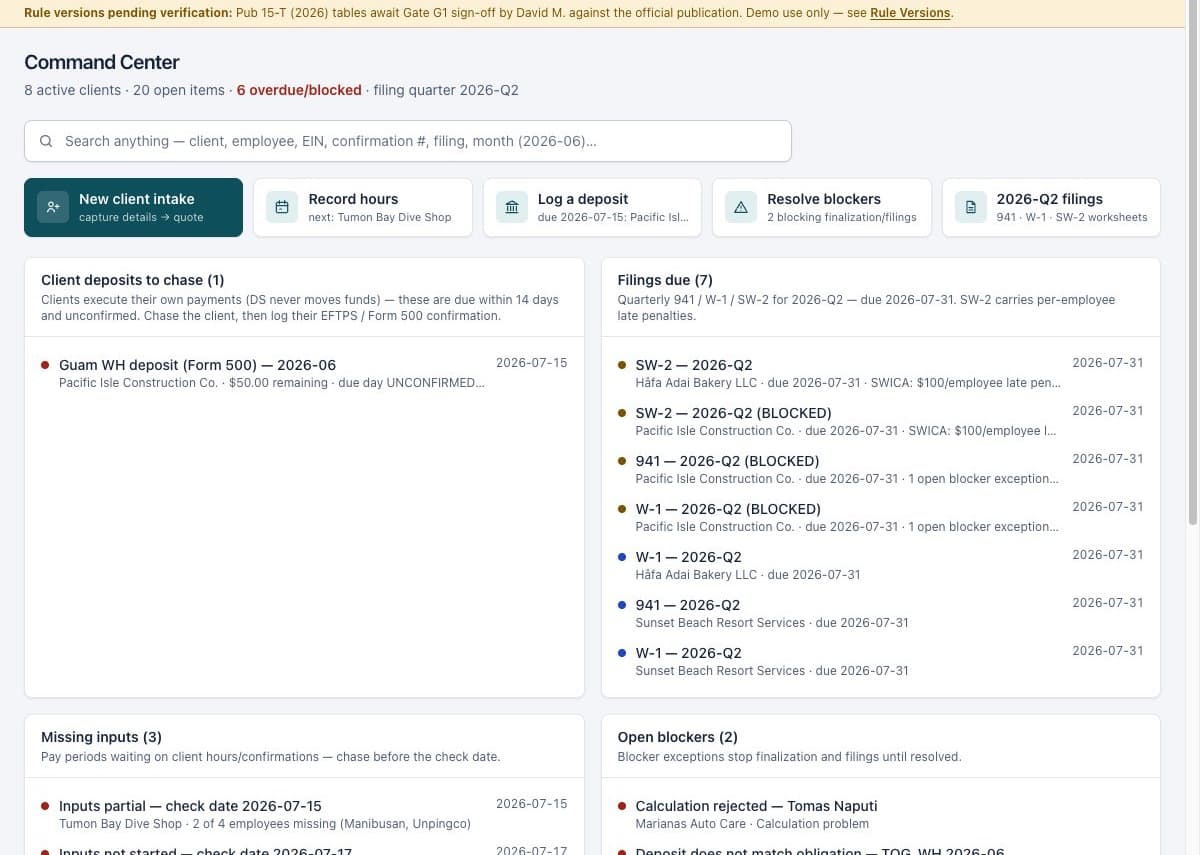
Task: Open Inputs partial — check date 2026-07-15
Action: coord(304,814)
